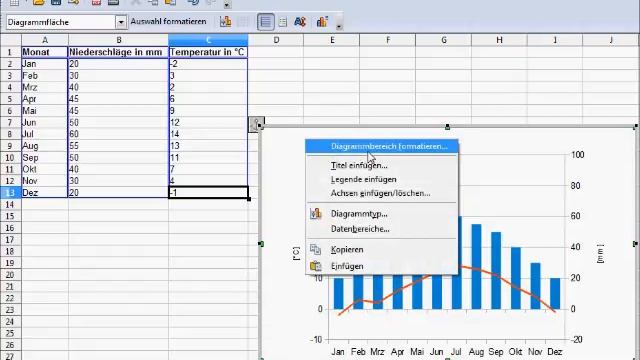
Task: Click the '45' cell in Apr row
Action: [118, 99]
